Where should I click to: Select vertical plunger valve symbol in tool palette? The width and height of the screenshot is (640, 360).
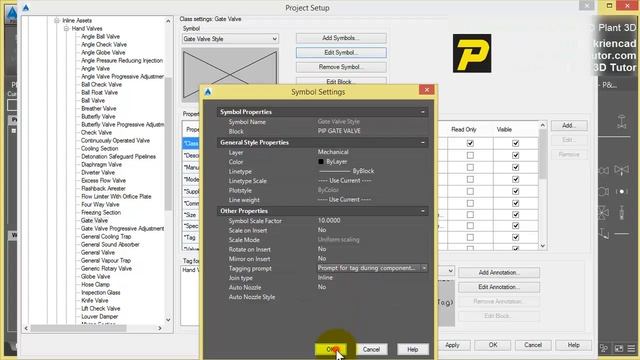point(621,213)
